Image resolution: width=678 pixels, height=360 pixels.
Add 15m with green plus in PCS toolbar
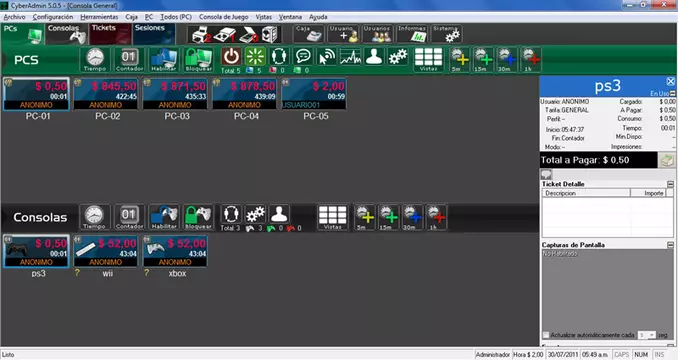click(x=483, y=60)
